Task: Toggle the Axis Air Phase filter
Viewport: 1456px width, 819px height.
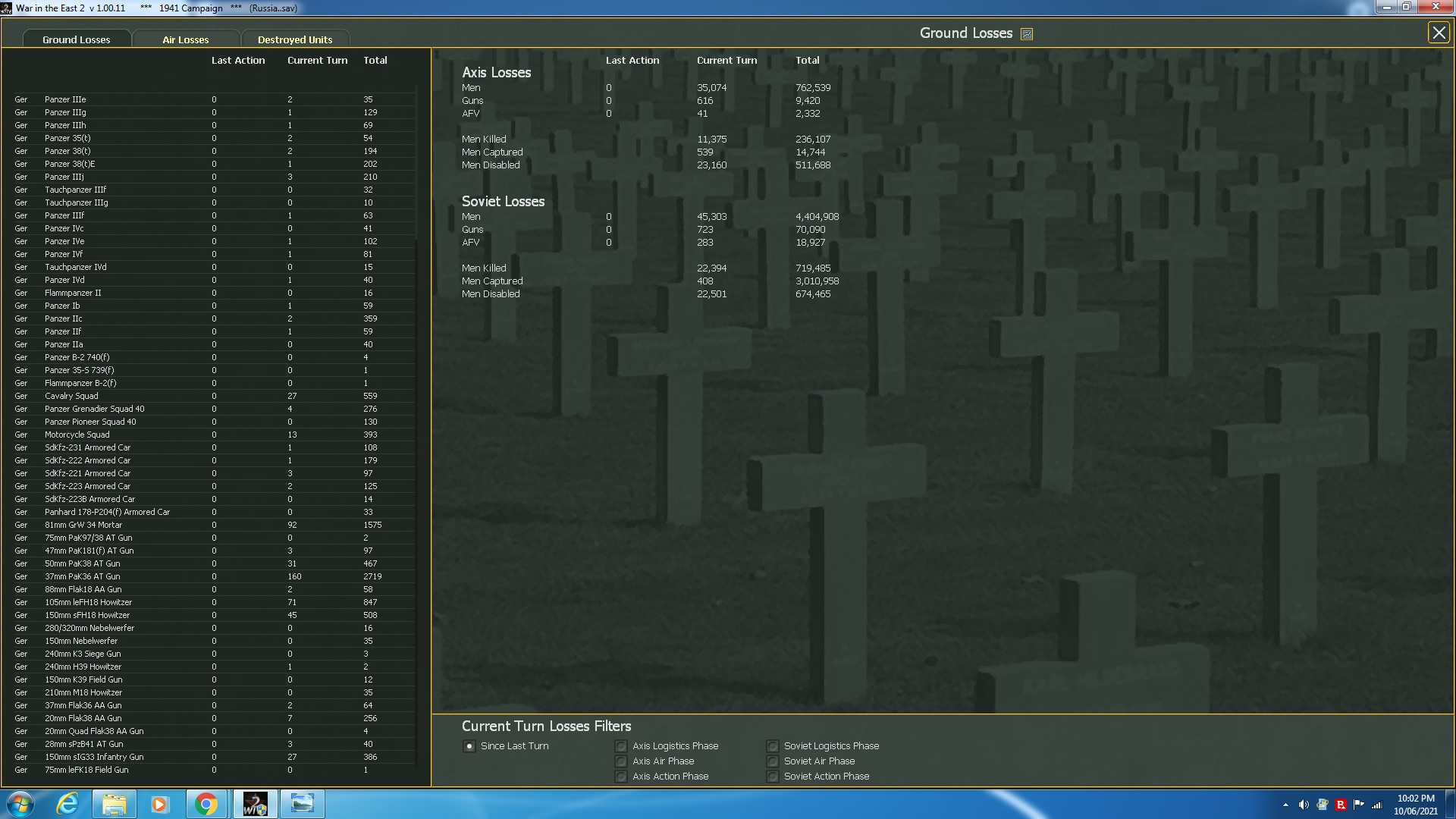Action: tap(621, 761)
